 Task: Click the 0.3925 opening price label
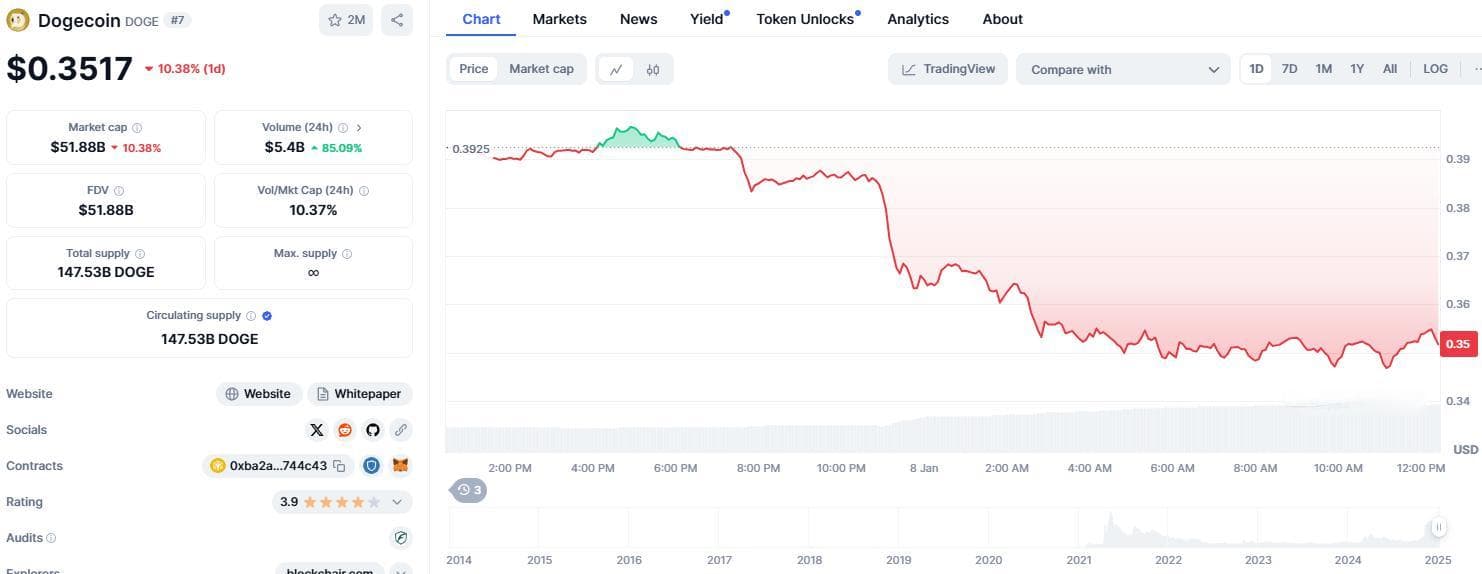pos(471,149)
